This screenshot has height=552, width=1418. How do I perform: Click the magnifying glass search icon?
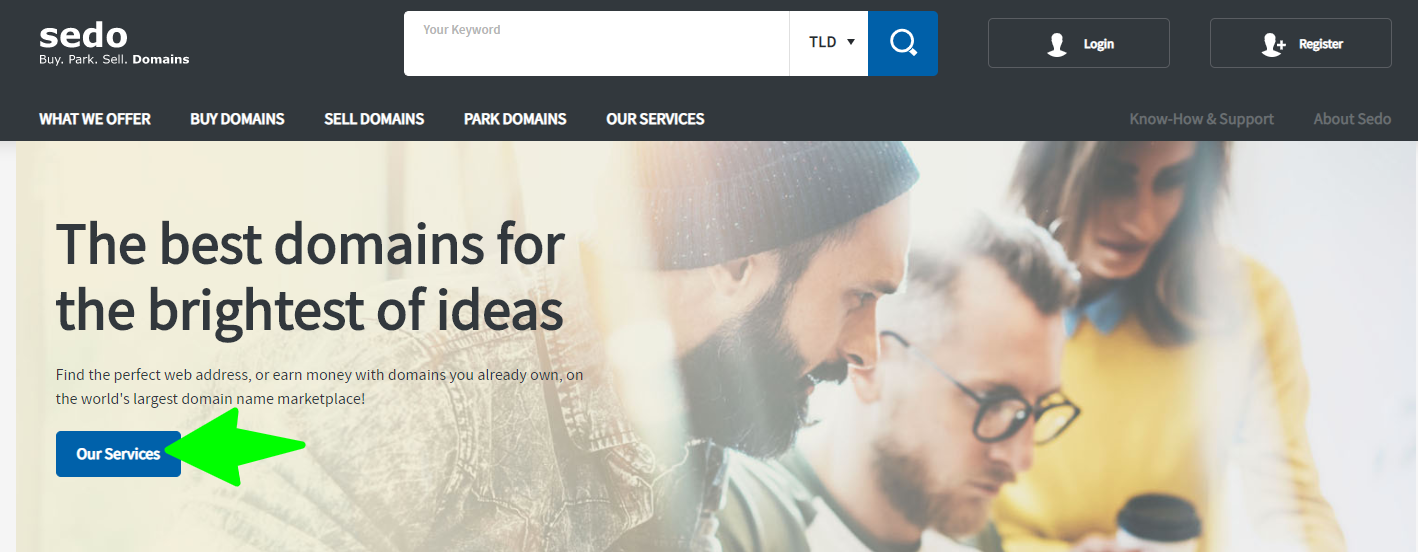(903, 43)
